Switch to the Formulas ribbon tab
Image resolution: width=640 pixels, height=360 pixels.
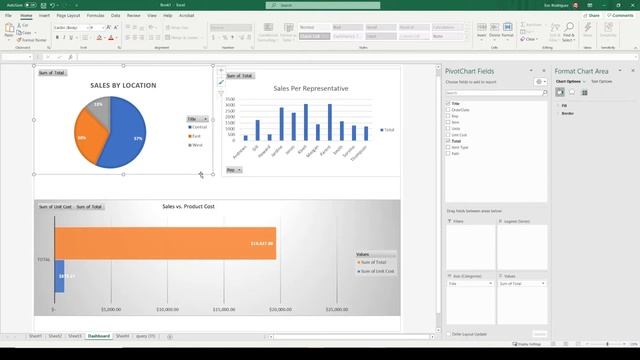click(95, 16)
